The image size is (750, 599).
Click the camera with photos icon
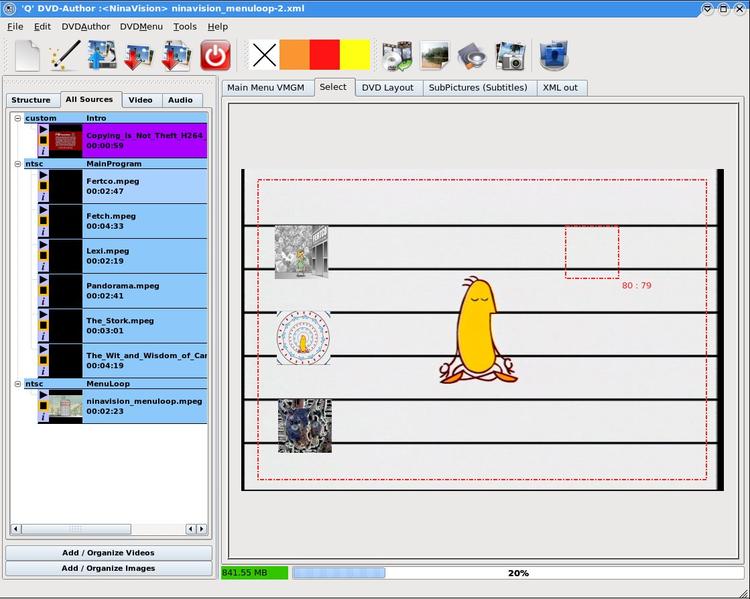[x=510, y=56]
